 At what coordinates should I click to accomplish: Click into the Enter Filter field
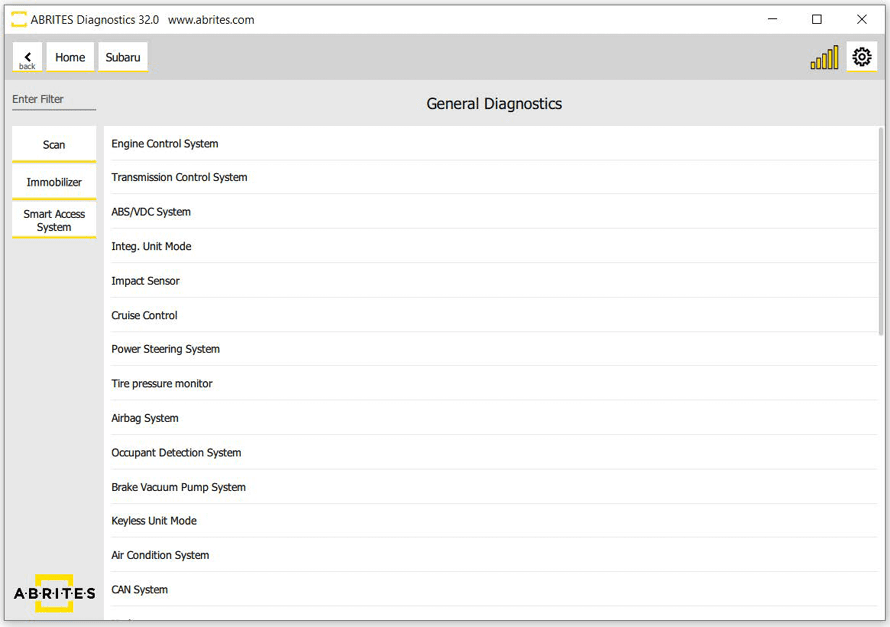54,100
